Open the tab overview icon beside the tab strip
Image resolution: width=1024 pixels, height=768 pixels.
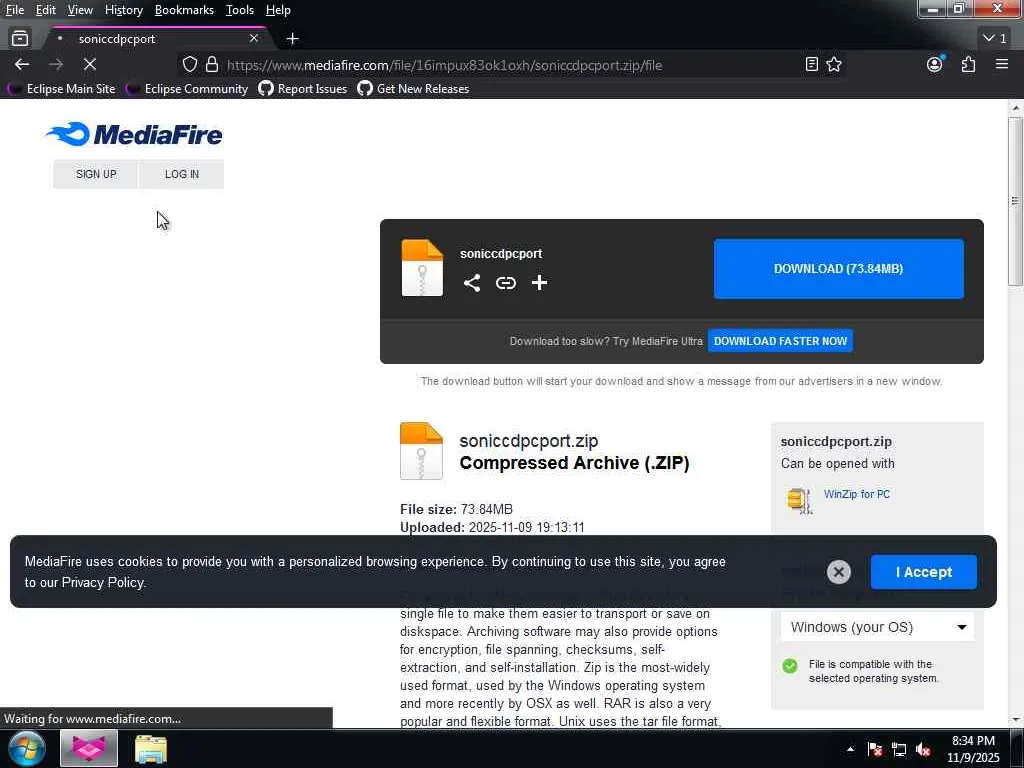[x=20, y=39]
